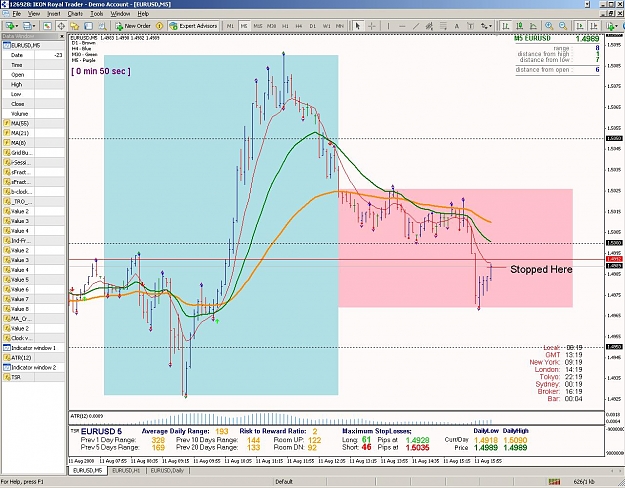
Task: Switch to the EURUSD,Daily chart tab
Action: pos(167,471)
